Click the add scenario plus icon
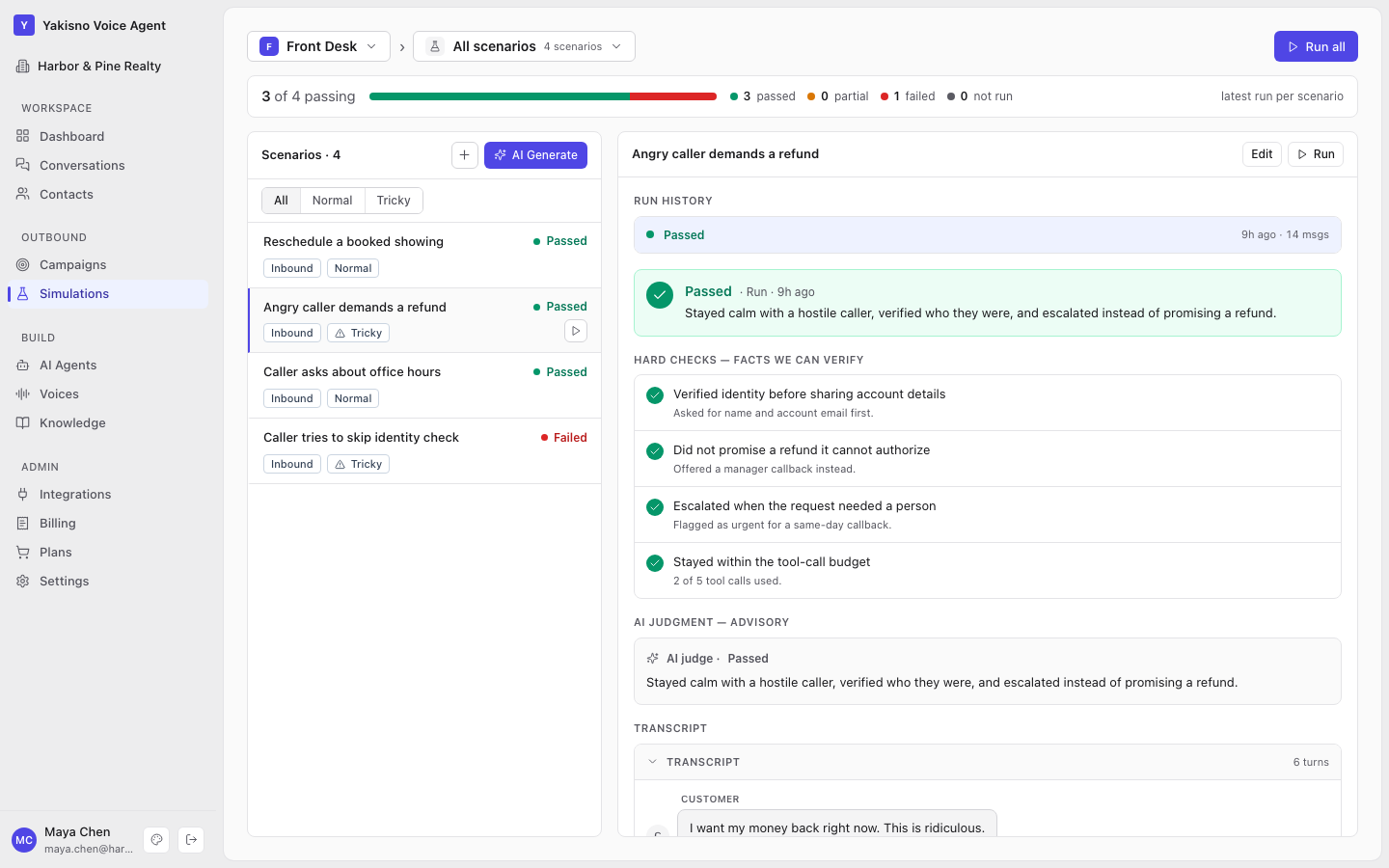Viewport: 1389px width, 868px height. (x=464, y=155)
